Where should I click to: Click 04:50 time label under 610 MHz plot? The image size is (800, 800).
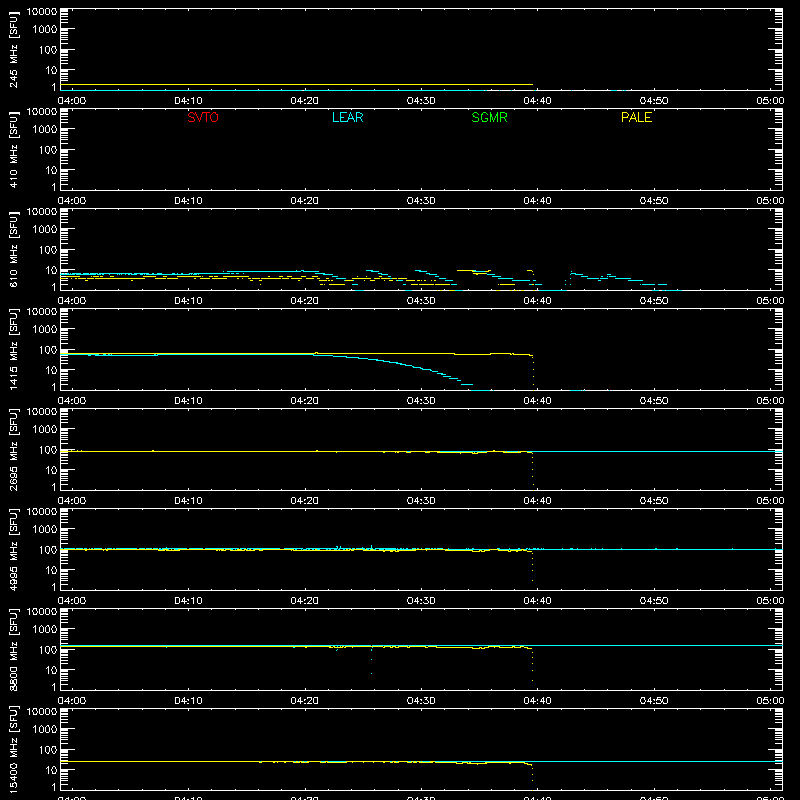click(x=654, y=301)
